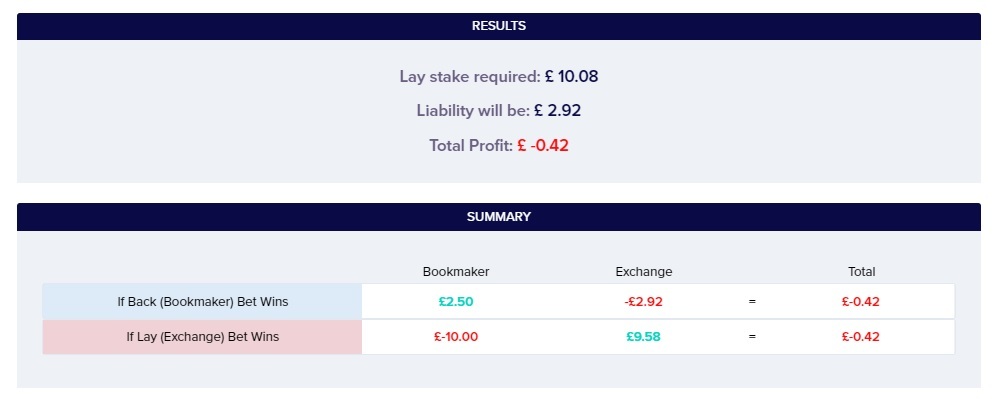This screenshot has width=1001, height=399.
Task: Click the equals sign in back-wins row
Action: coord(752,302)
